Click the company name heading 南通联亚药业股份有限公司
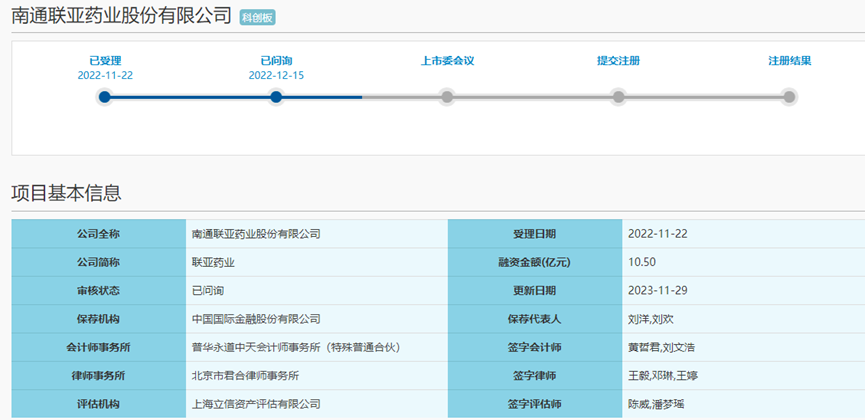The height and width of the screenshot is (420, 865). [121, 17]
